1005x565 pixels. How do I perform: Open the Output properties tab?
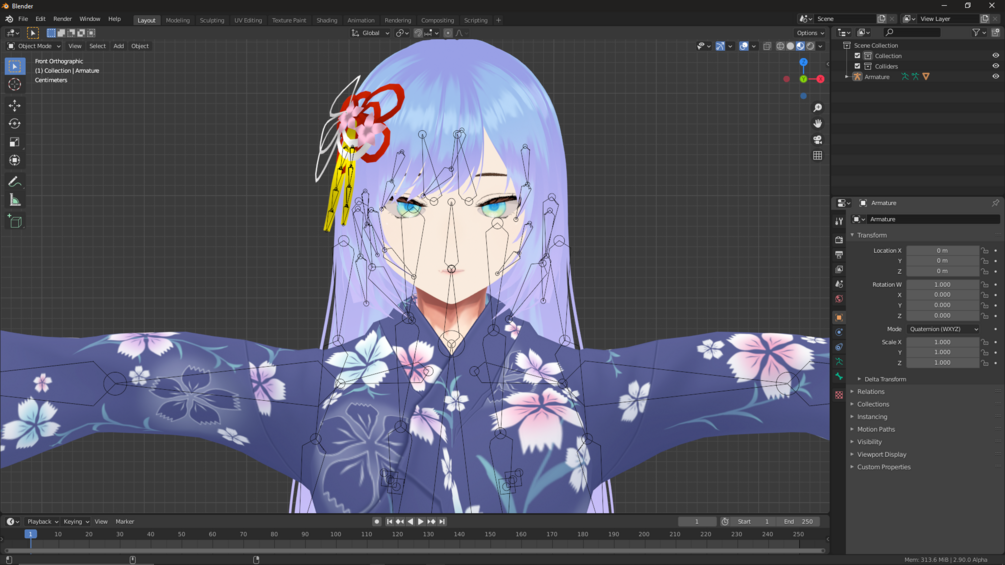point(839,254)
